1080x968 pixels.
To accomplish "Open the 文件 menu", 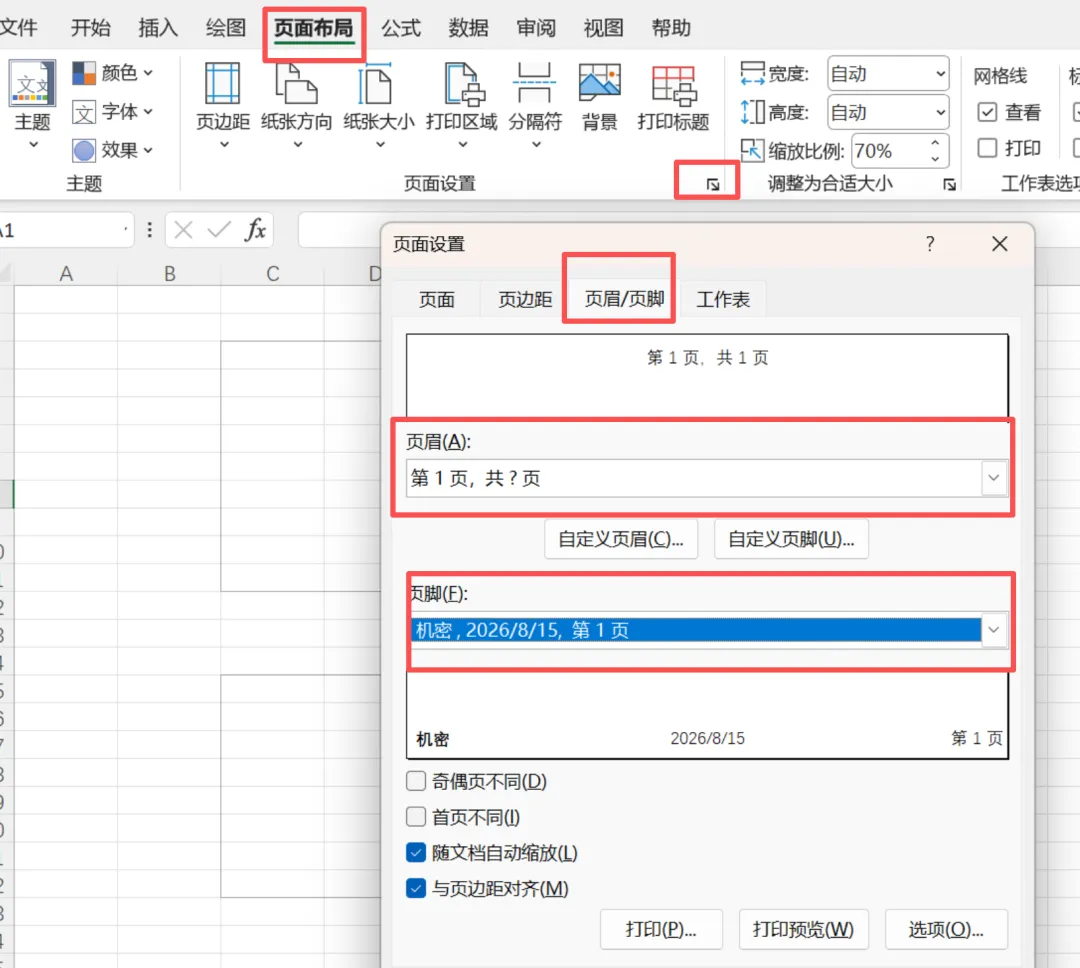I will [18, 28].
